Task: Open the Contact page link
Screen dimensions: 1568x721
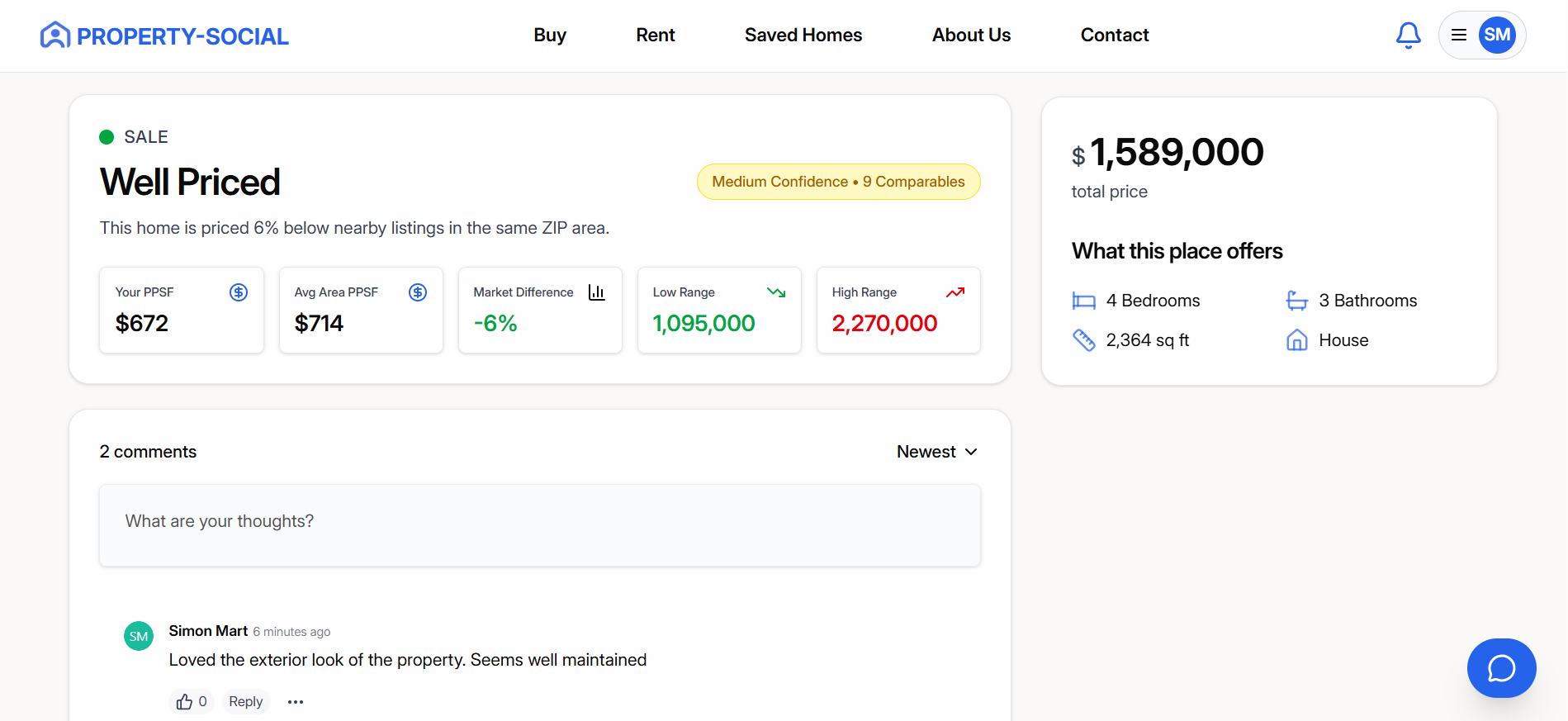Action: pos(1115,36)
